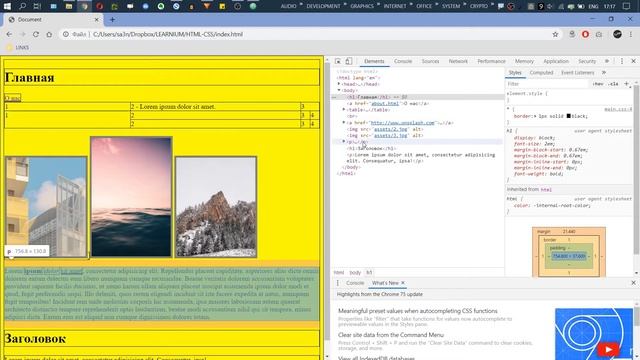Open Task View on the taskbar
The width and height of the screenshot is (640, 360).
pos(37,6)
